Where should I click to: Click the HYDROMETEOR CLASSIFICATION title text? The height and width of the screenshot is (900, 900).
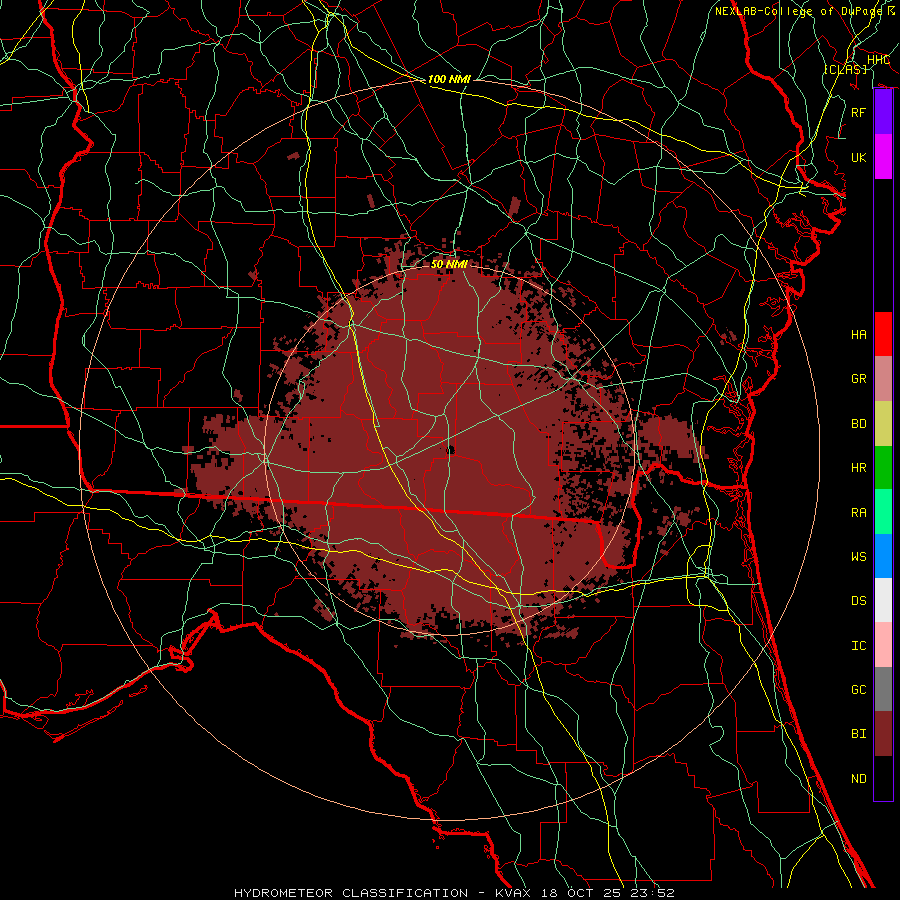pos(351,893)
